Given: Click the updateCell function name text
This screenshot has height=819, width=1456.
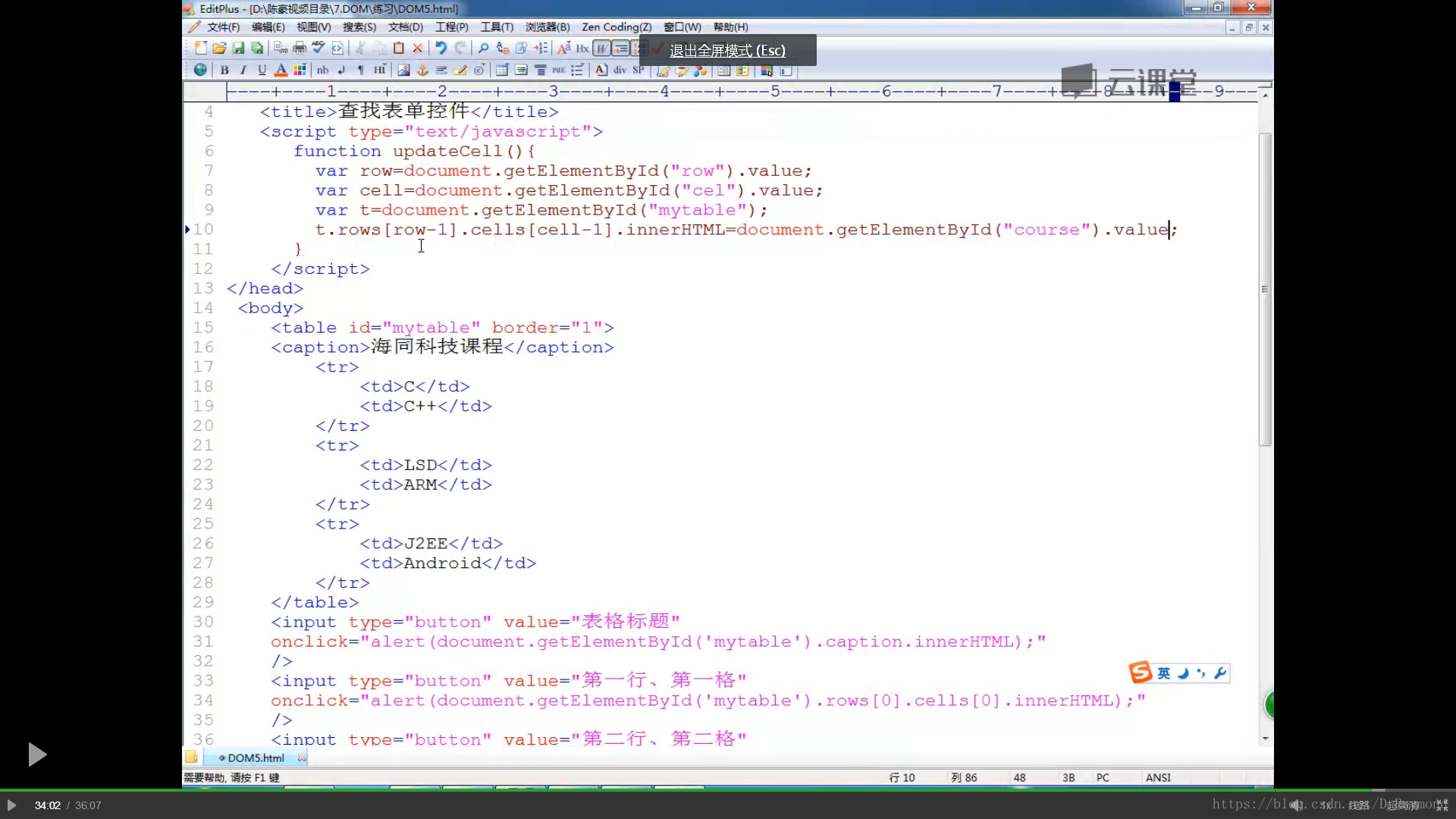Looking at the screenshot, I should coord(447,151).
